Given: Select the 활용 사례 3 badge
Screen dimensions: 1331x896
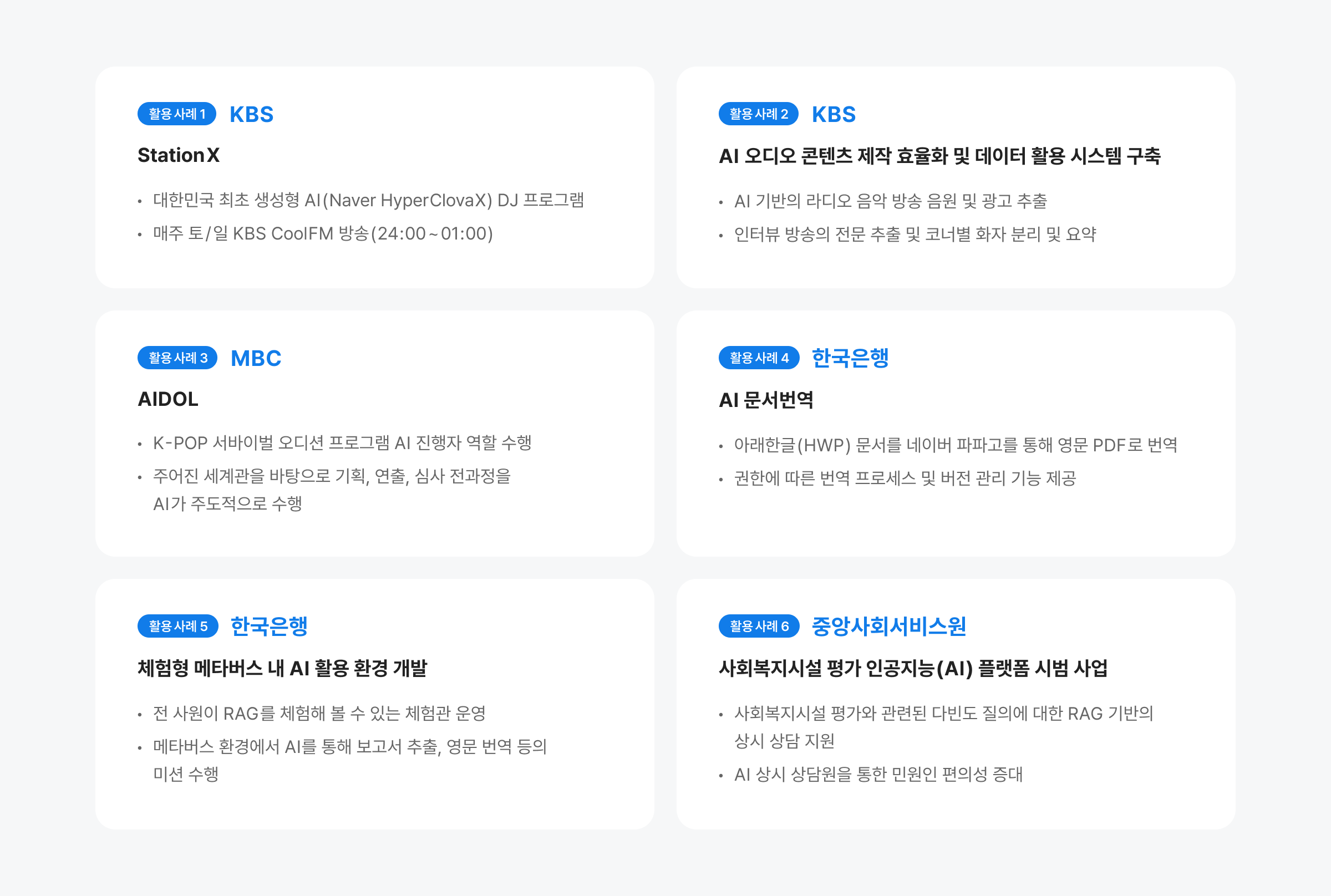Looking at the screenshot, I should 177,358.
